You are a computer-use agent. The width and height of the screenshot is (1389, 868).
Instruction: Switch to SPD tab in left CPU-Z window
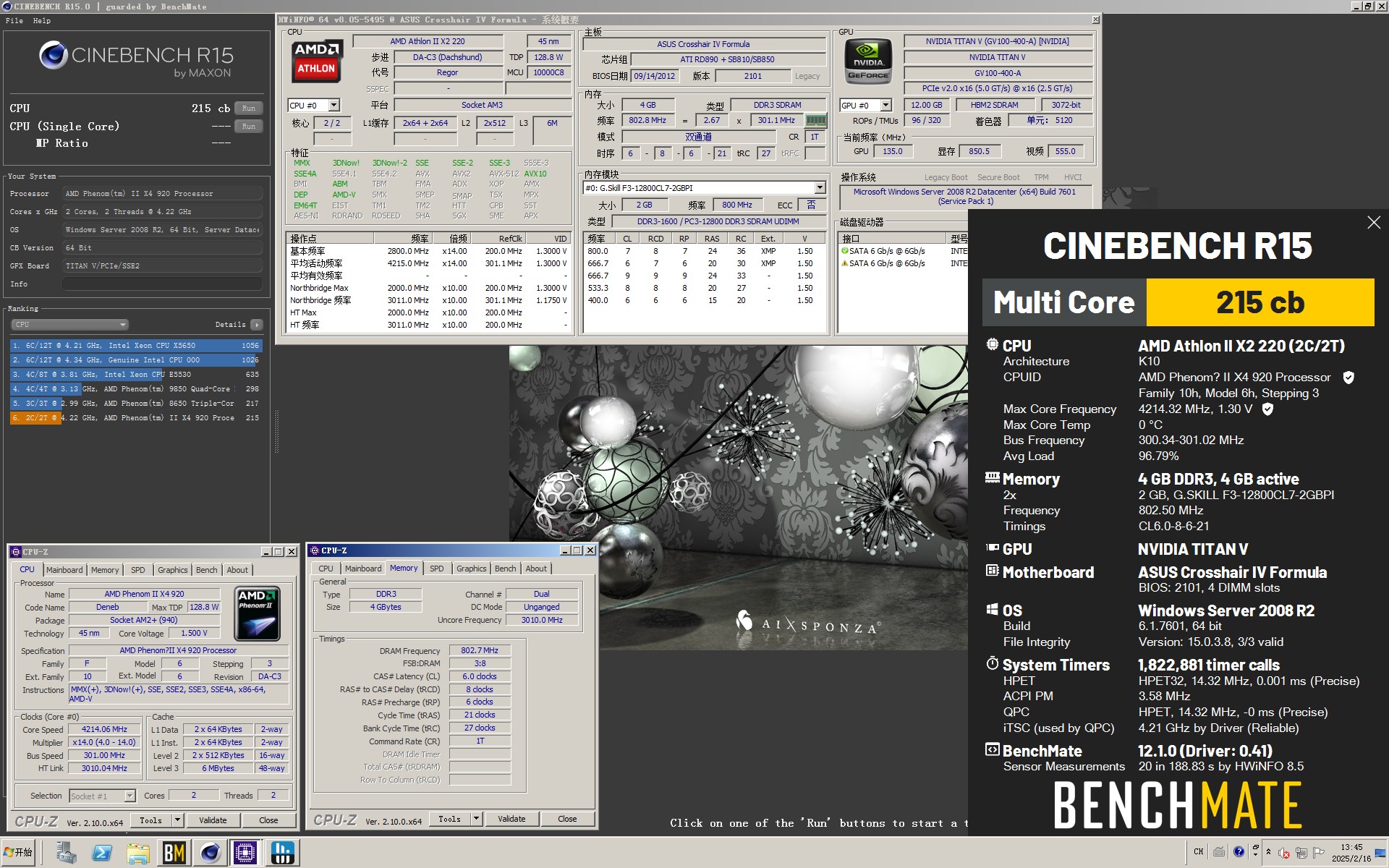(x=137, y=570)
